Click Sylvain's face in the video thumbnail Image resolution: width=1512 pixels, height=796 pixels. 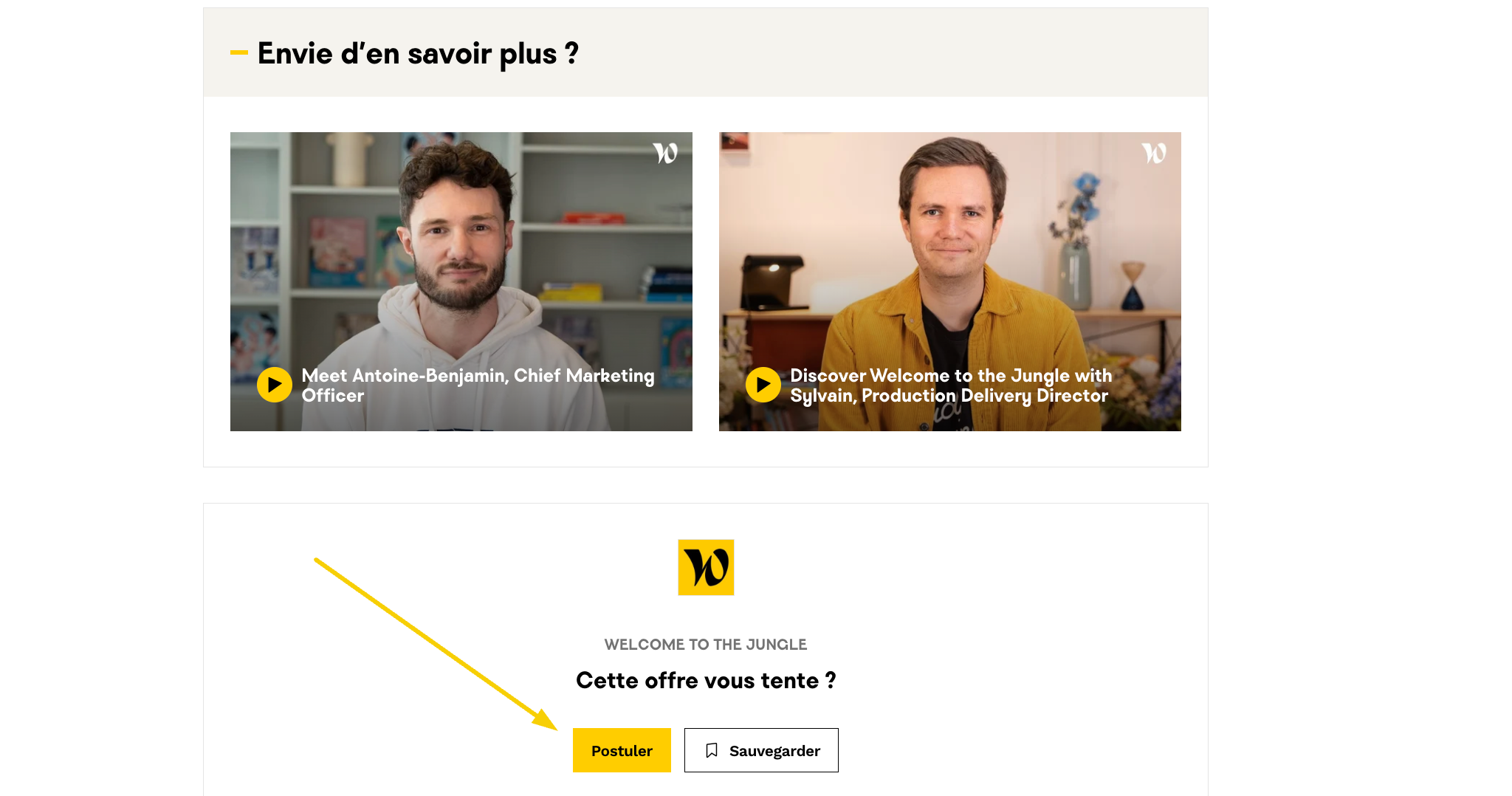tap(951, 214)
